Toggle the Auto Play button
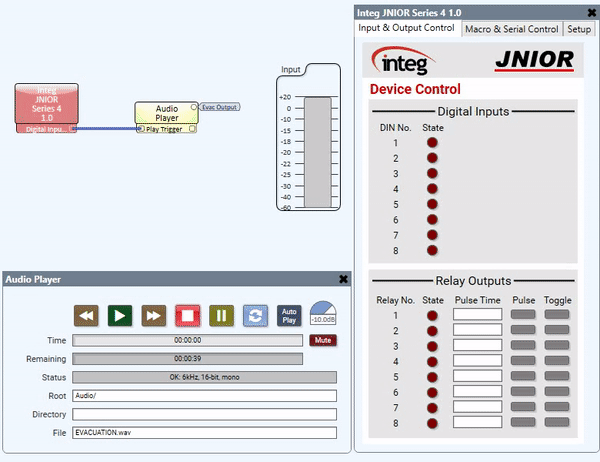This screenshot has height=462, width=600. pos(289,316)
